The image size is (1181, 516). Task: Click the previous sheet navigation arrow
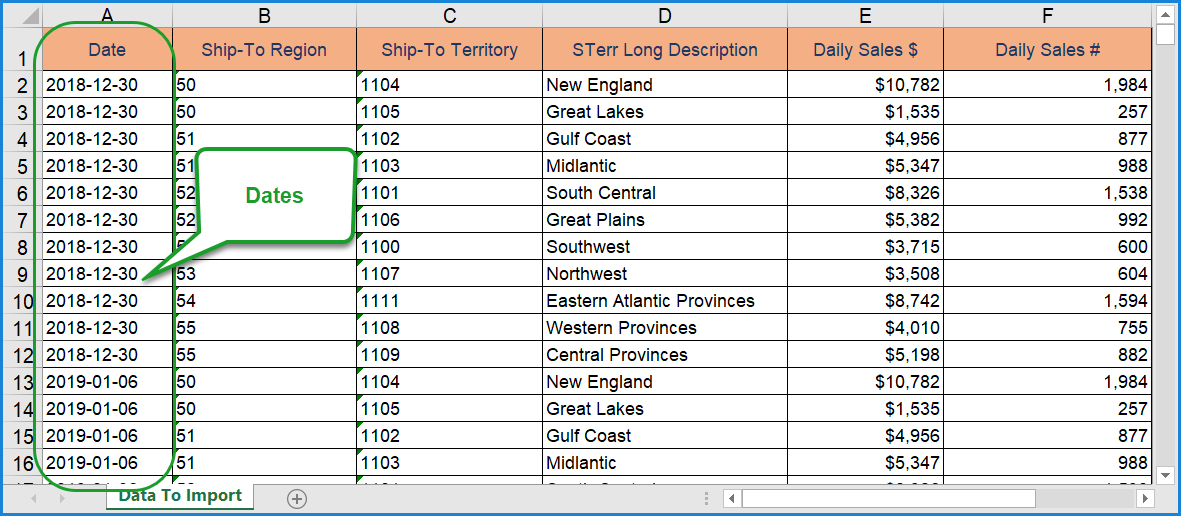pos(34,498)
